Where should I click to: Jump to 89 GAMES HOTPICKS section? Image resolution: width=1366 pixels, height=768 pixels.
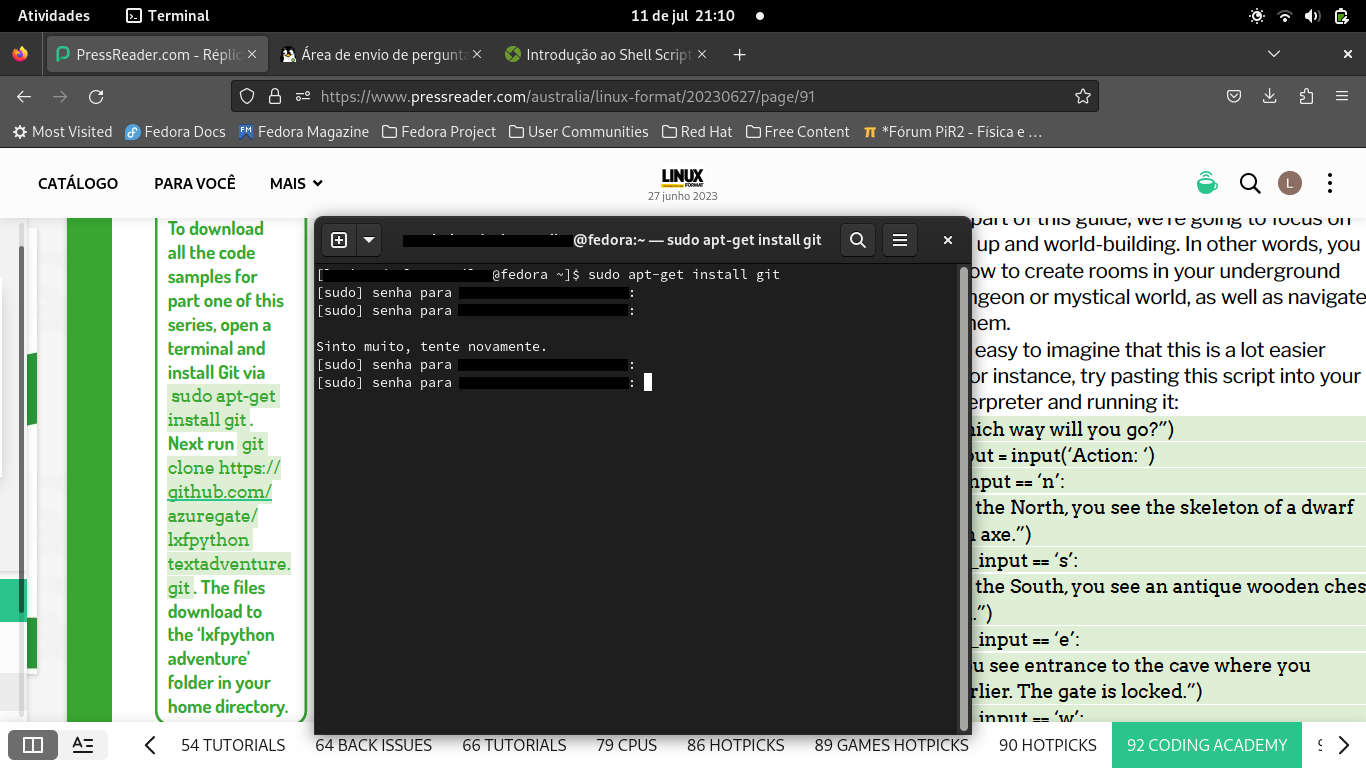coord(891,745)
